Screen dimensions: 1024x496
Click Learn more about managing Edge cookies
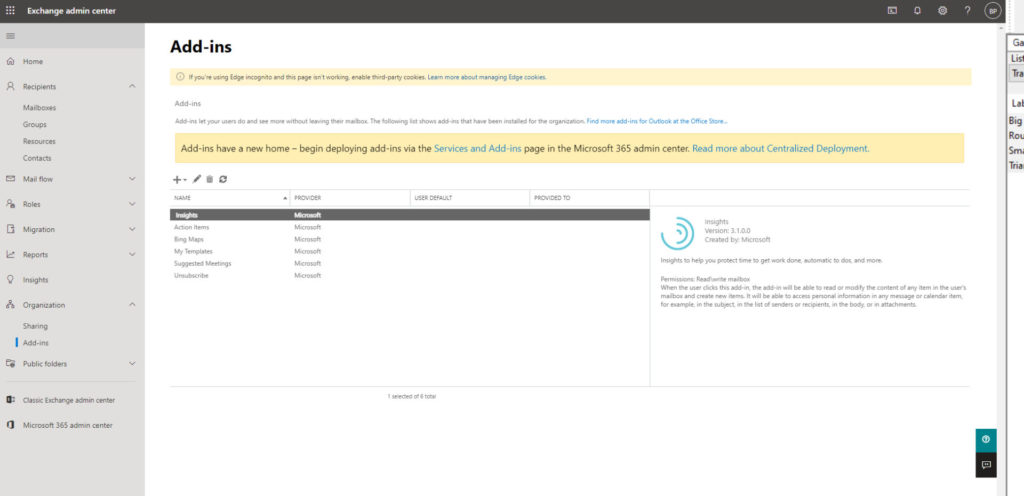point(487,77)
